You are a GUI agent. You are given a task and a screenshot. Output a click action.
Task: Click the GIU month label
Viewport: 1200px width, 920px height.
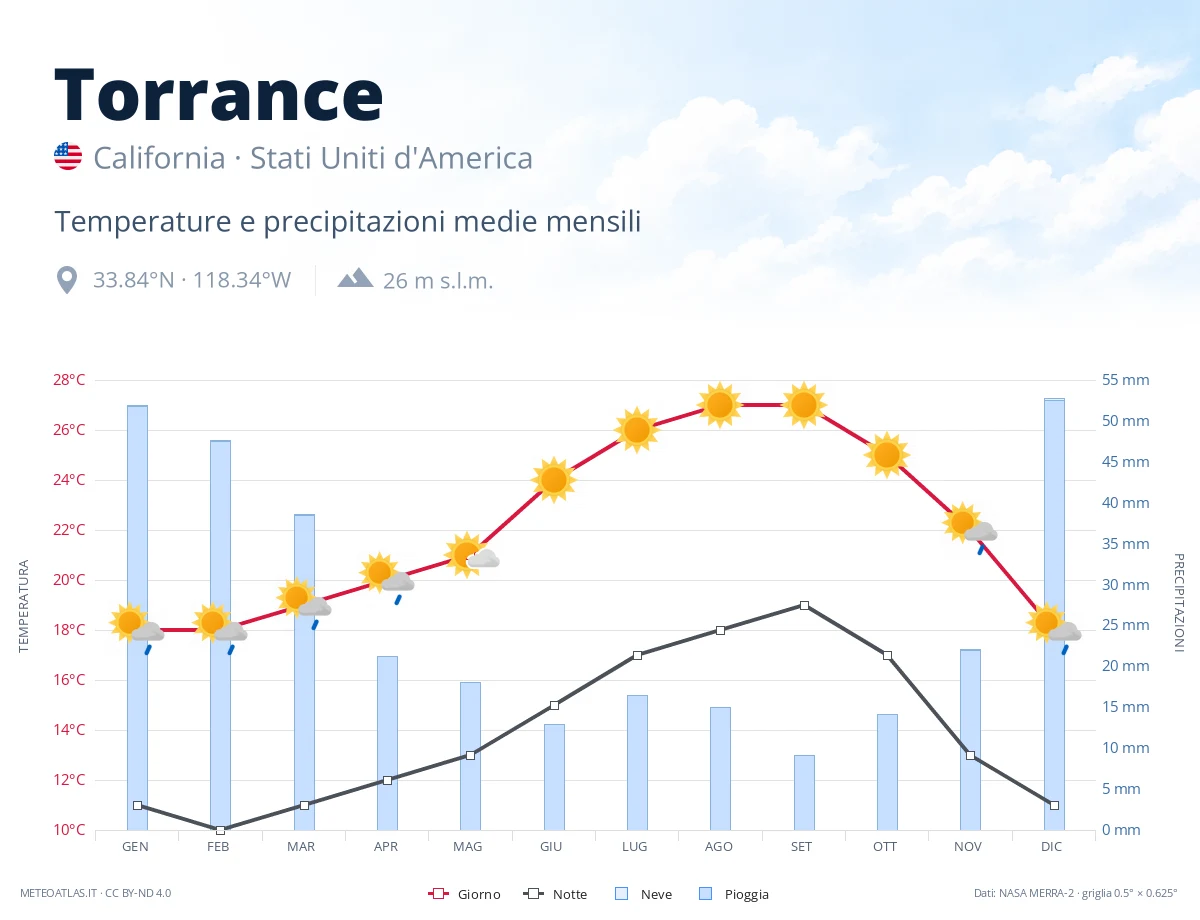click(x=551, y=846)
